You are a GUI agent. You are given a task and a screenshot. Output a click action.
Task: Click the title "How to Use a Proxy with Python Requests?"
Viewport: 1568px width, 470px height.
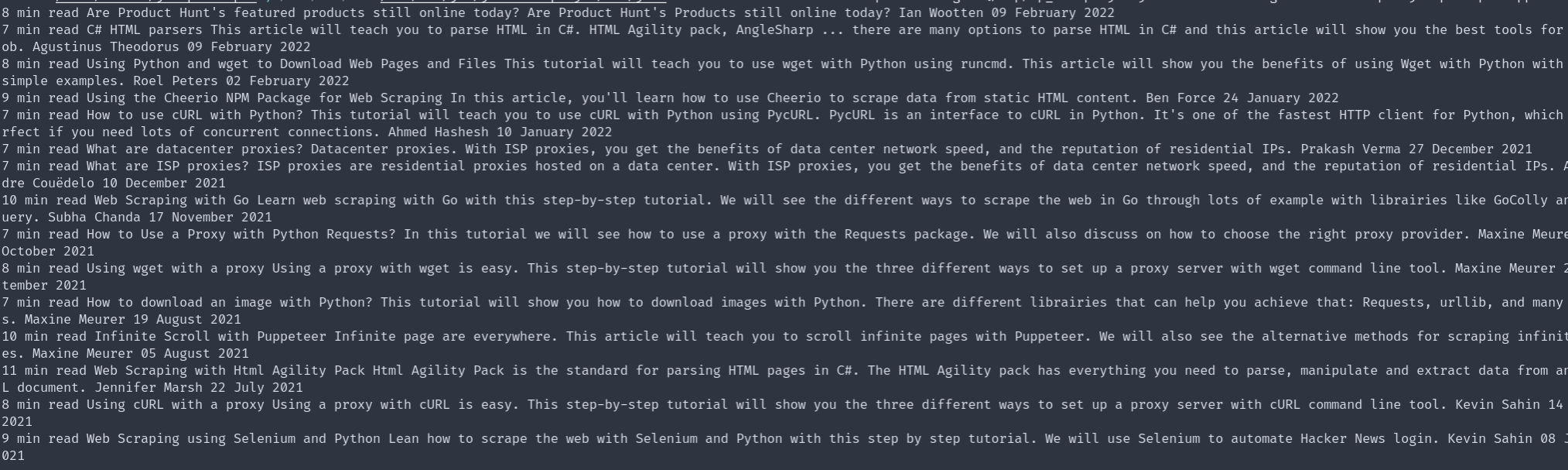point(241,235)
